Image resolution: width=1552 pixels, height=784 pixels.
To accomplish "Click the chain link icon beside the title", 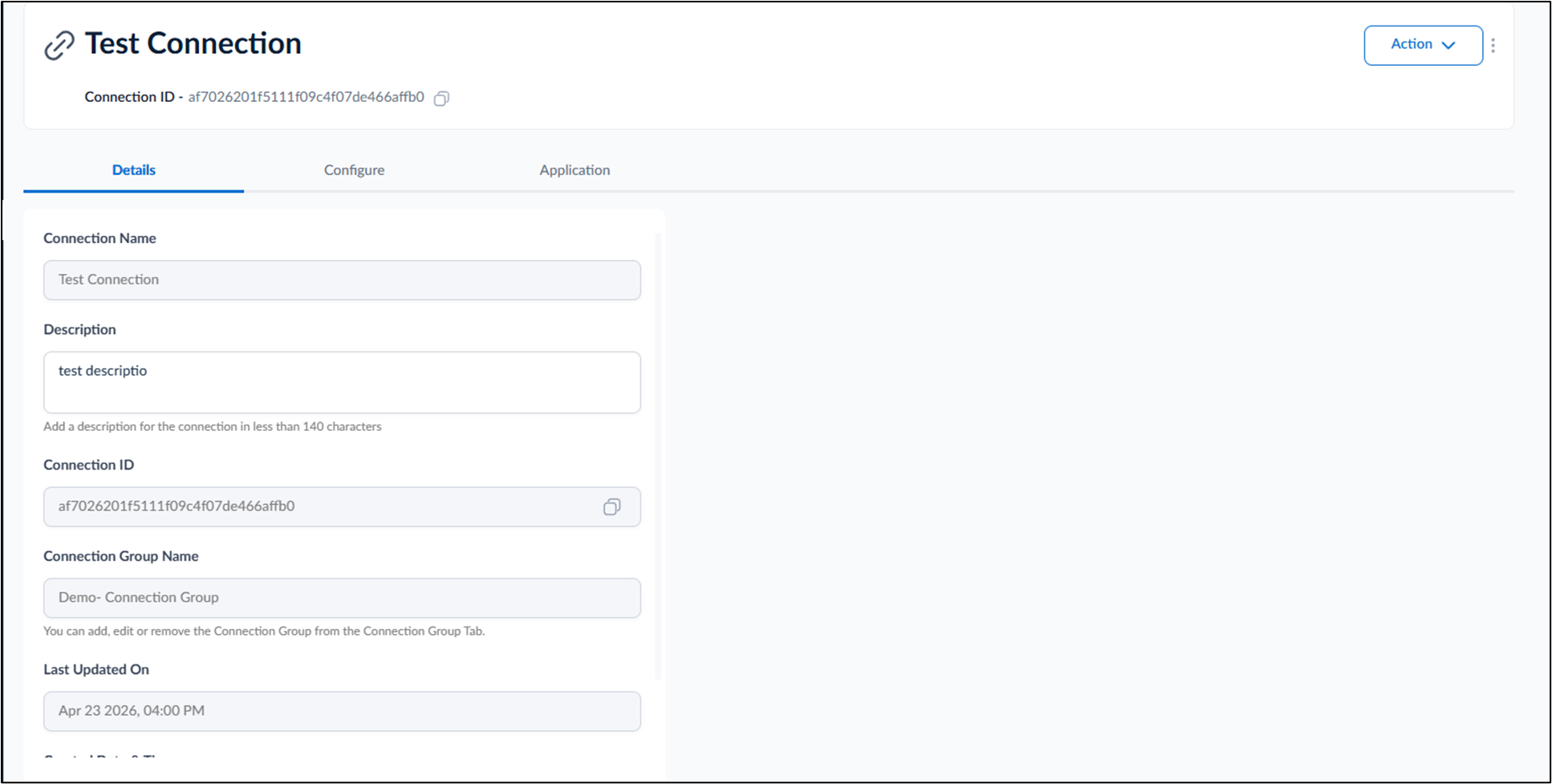I will tap(59, 46).
